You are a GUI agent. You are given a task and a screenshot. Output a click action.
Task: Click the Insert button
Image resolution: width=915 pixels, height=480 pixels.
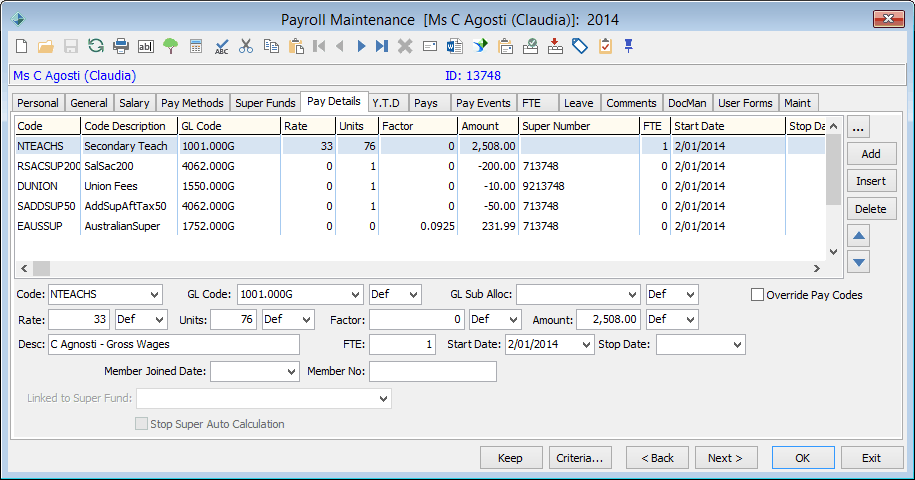click(x=871, y=181)
